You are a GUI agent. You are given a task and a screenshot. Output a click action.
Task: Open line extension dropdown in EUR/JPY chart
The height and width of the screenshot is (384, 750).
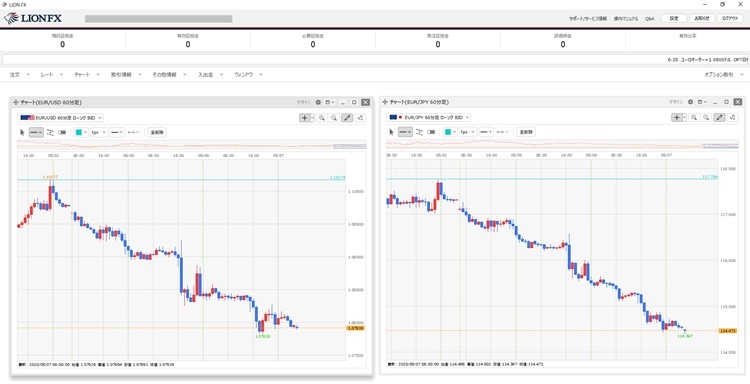click(503, 132)
